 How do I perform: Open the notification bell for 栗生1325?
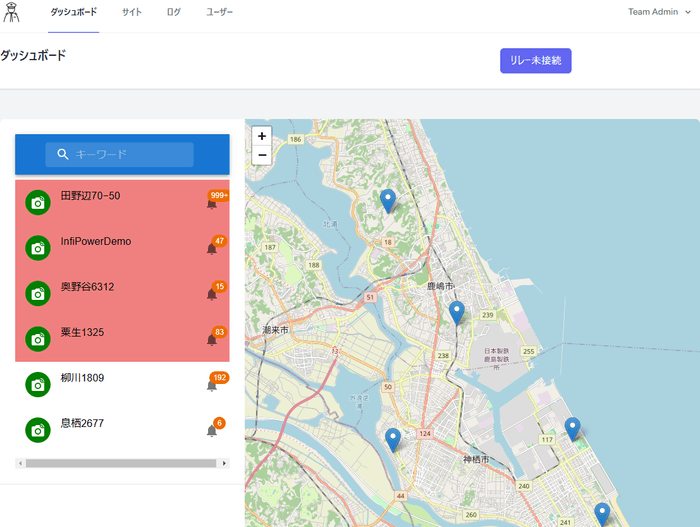tap(212, 339)
